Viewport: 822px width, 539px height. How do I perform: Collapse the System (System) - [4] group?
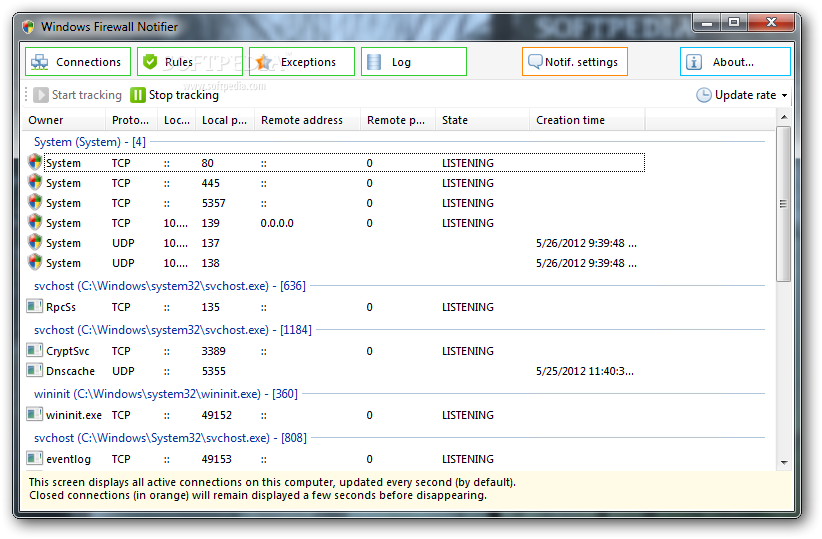click(x=90, y=142)
